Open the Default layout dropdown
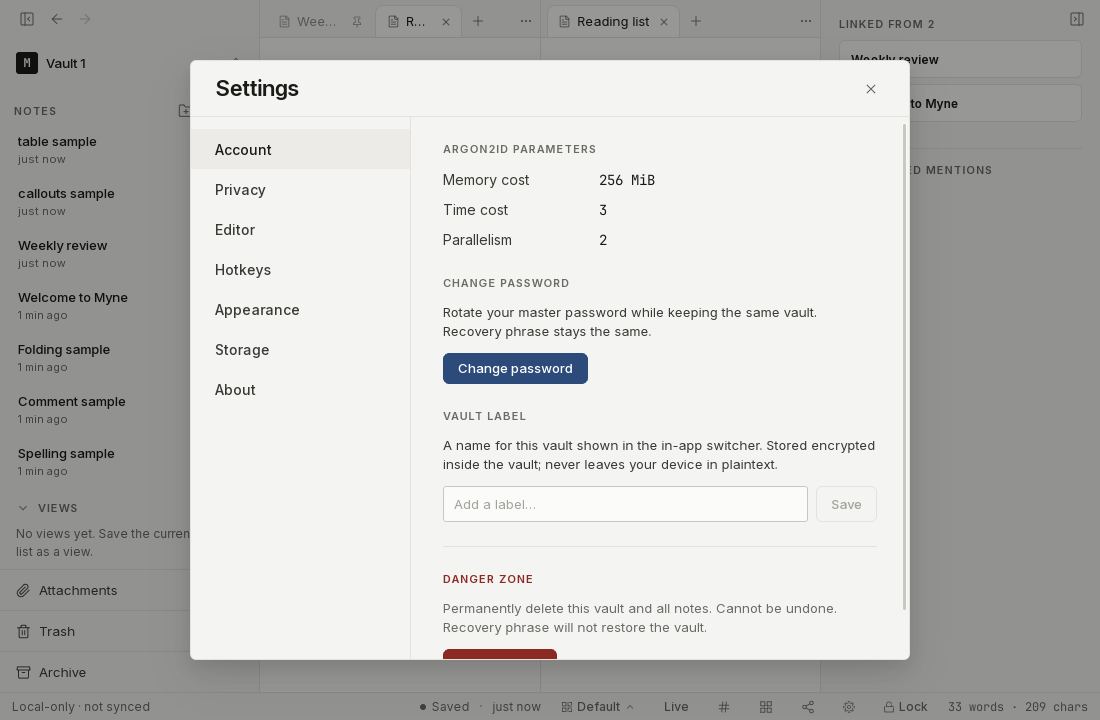1100x720 pixels. coord(597,707)
